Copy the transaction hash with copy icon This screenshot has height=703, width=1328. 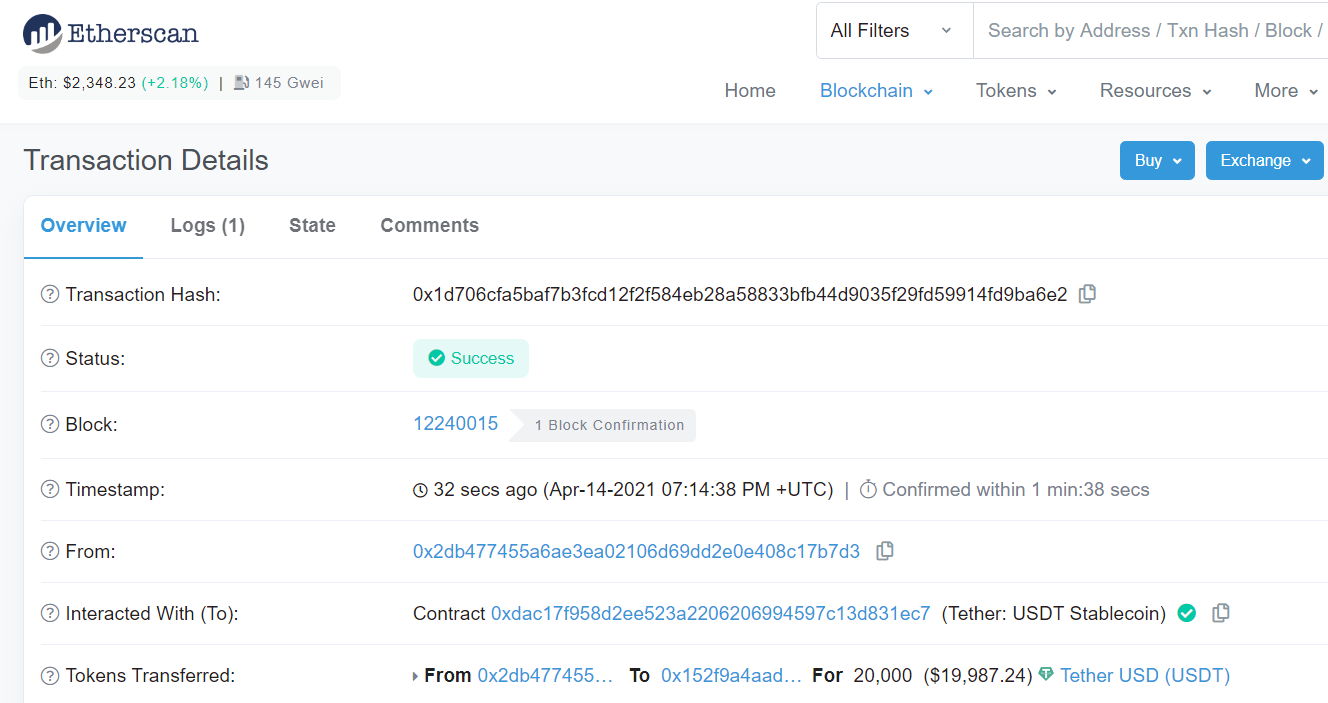tap(1087, 294)
